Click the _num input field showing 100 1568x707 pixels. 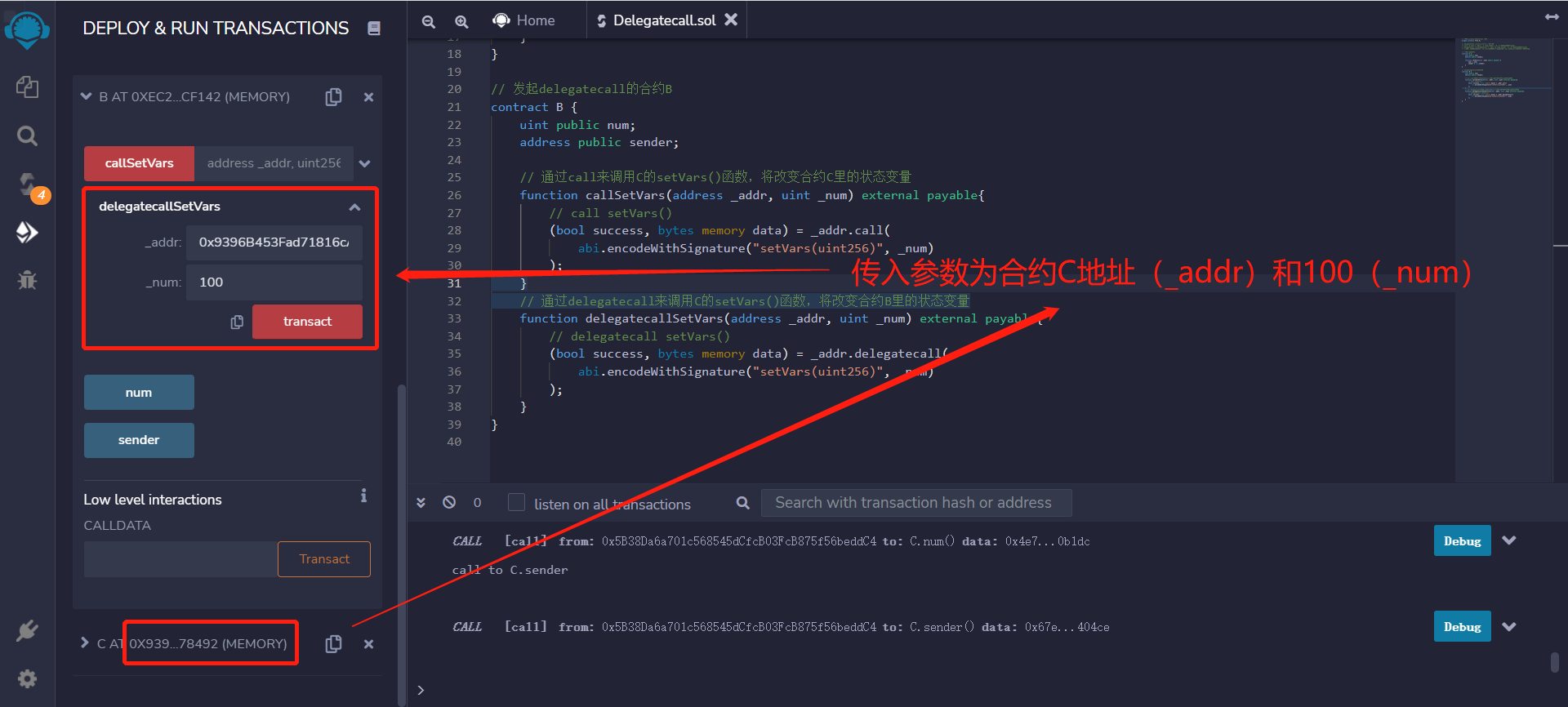(x=274, y=282)
